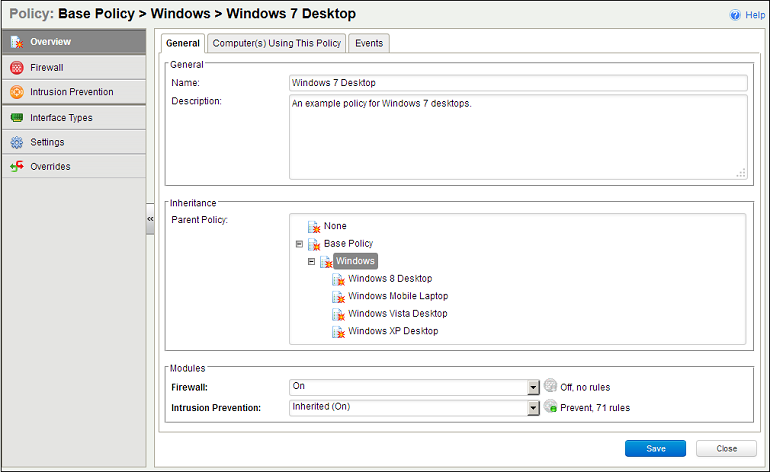Click the policy icon beside None

coord(314,226)
